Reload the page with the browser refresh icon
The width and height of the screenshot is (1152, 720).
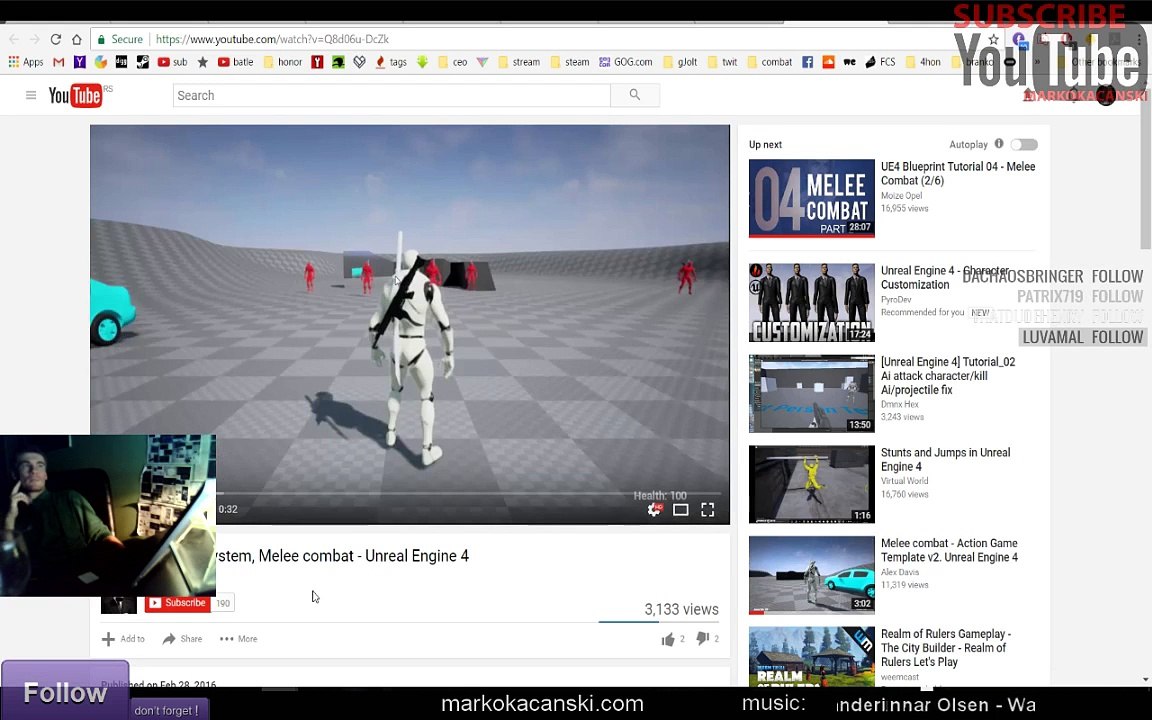[x=55, y=39]
